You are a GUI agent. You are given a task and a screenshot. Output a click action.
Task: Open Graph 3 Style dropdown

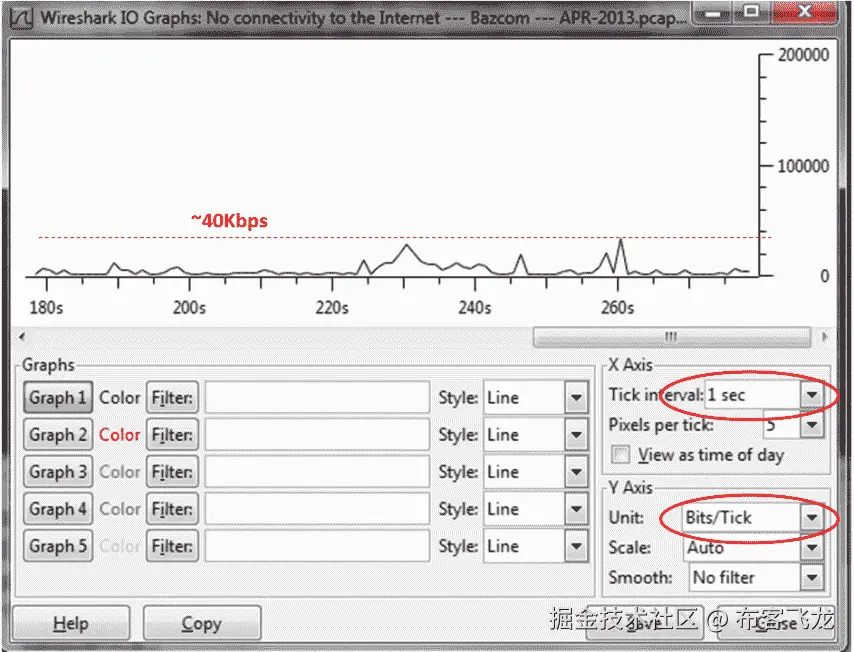point(576,472)
